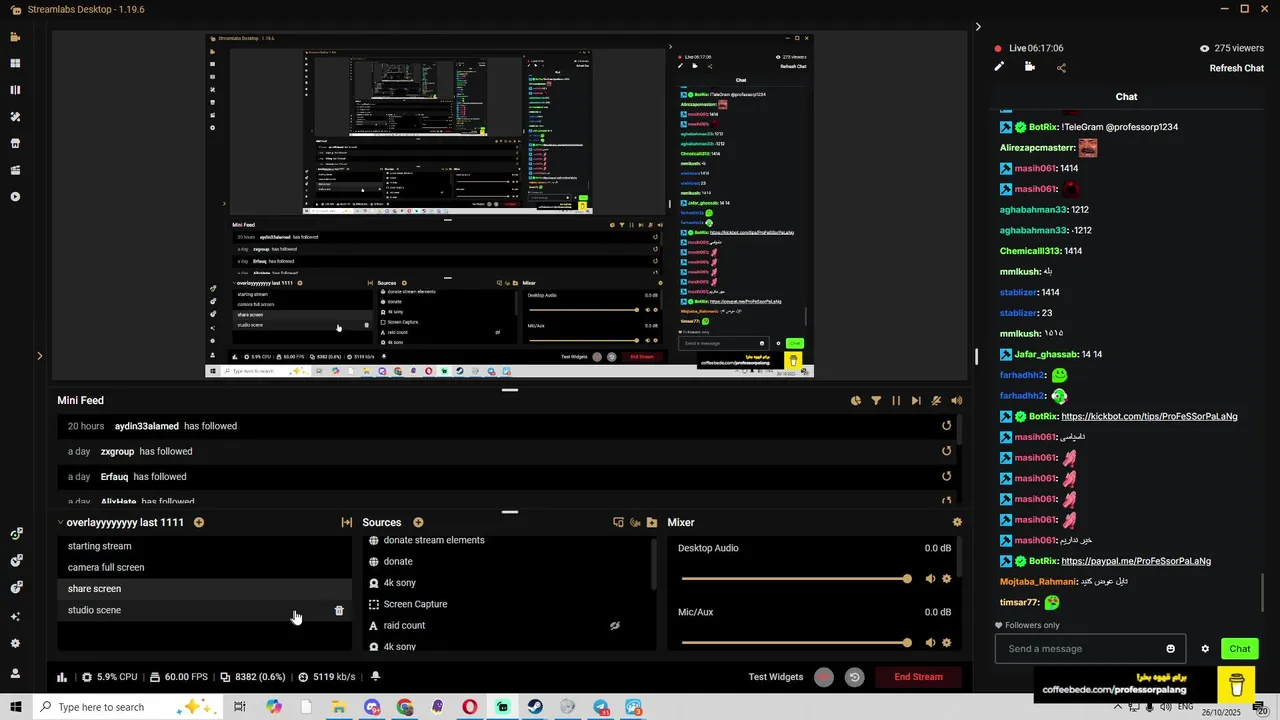Open the Dashboard grid icon in the sidebar

coord(15,63)
